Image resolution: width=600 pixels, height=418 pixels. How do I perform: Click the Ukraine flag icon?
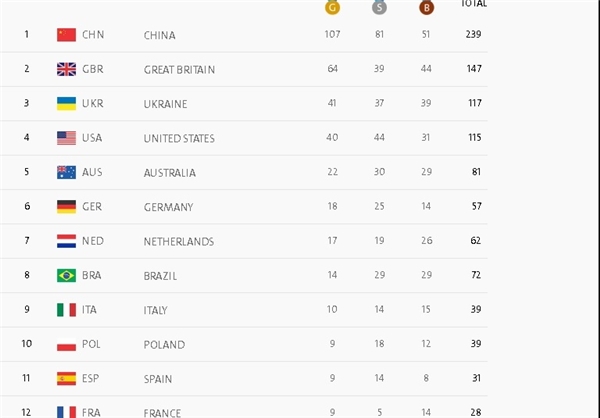click(67, 104)
